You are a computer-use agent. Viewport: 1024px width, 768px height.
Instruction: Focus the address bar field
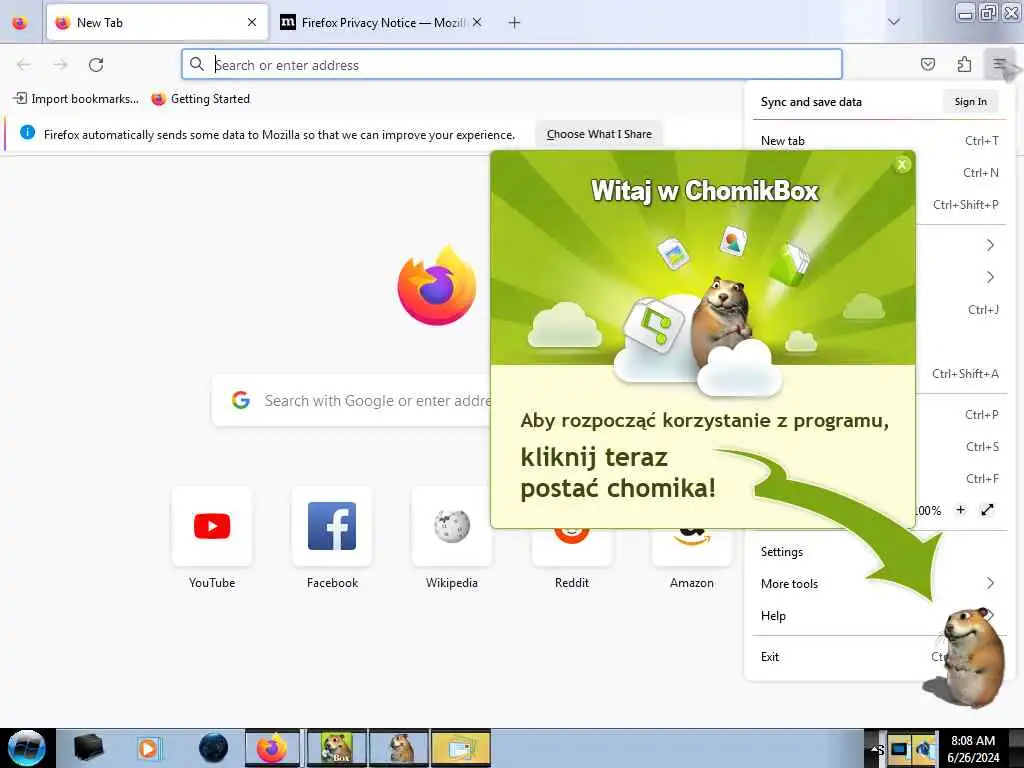pos(512,65)
